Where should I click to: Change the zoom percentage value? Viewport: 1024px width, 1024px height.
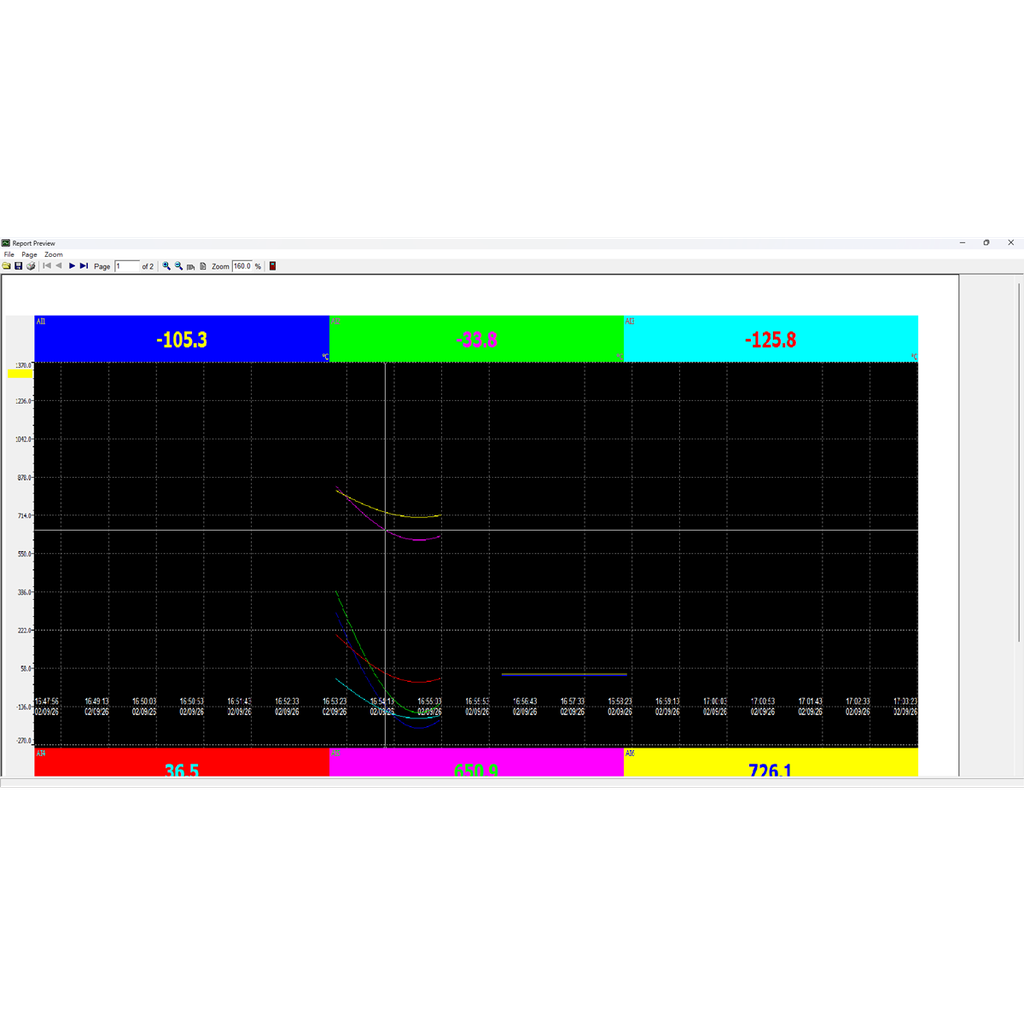coord(243,266)
